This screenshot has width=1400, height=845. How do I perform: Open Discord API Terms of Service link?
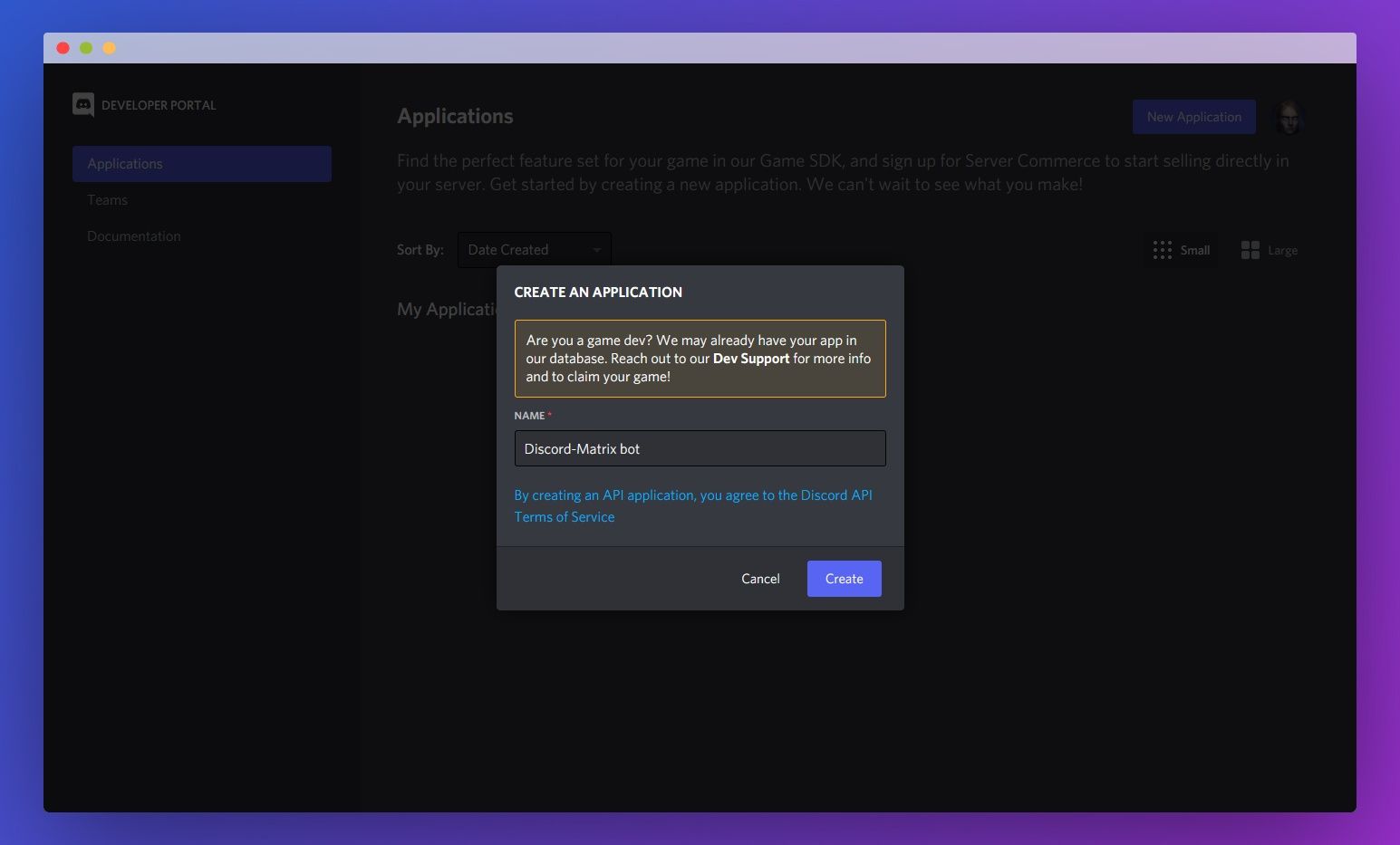(693, 506)
